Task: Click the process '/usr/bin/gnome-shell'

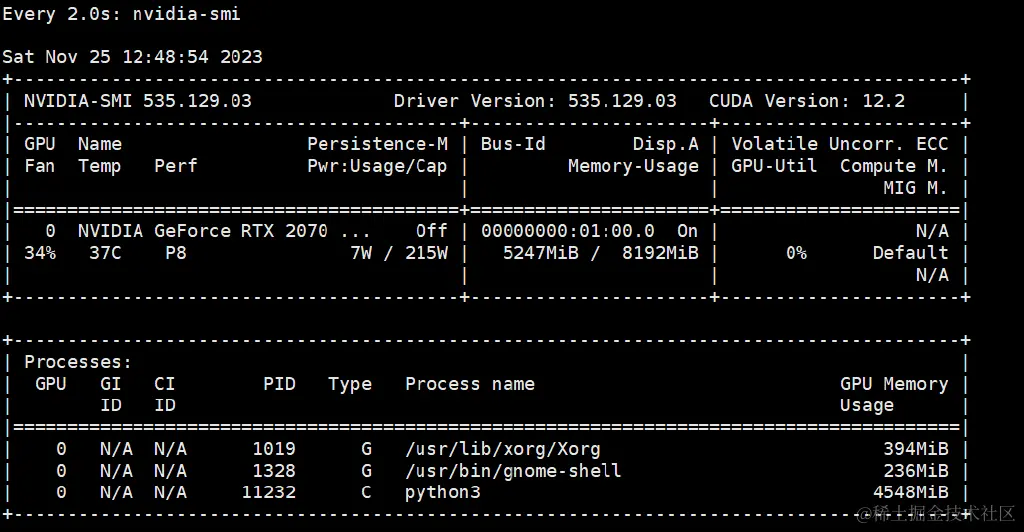Action: click(x=513, y=471)
